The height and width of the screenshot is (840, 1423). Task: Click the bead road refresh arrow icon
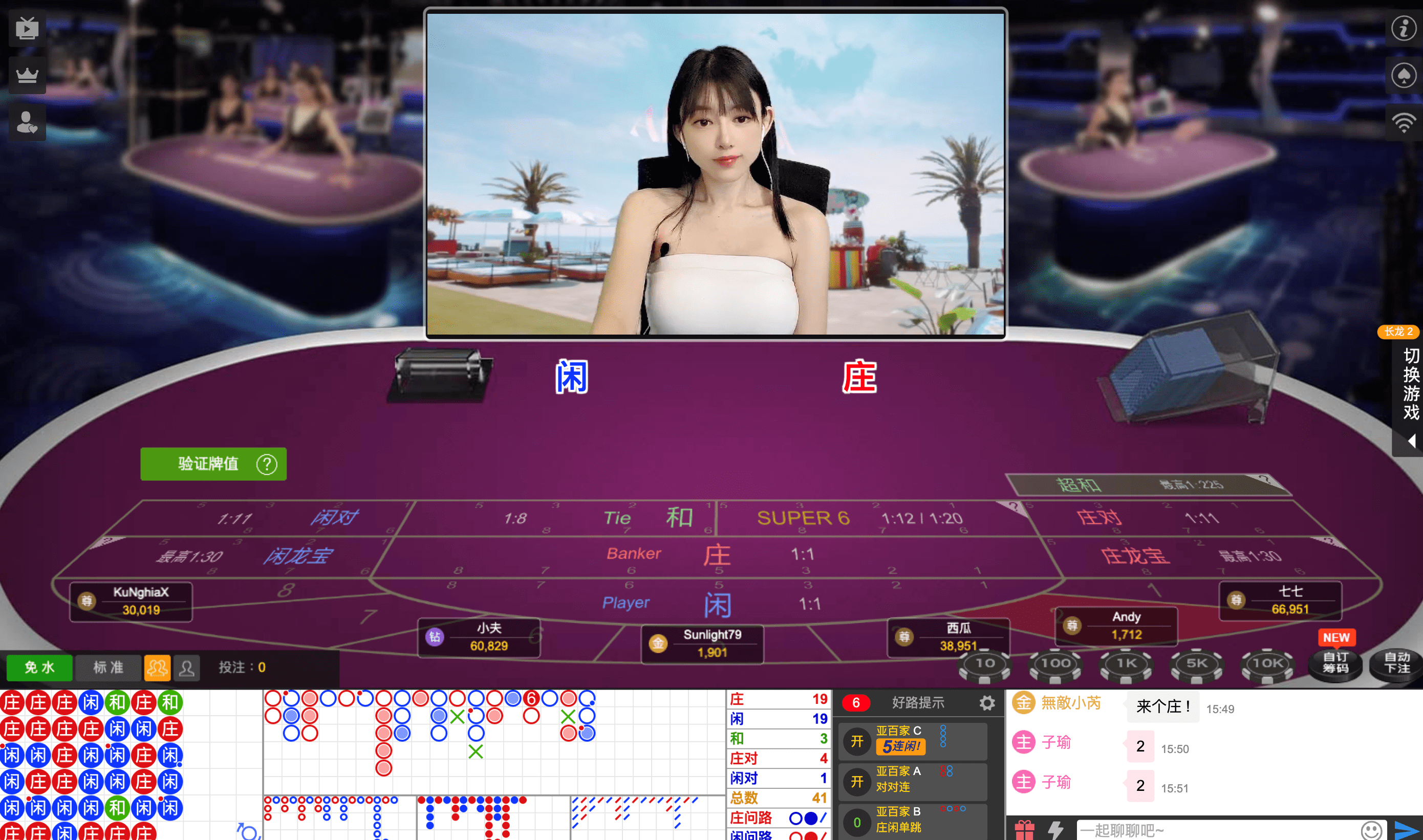click(247, 831)
